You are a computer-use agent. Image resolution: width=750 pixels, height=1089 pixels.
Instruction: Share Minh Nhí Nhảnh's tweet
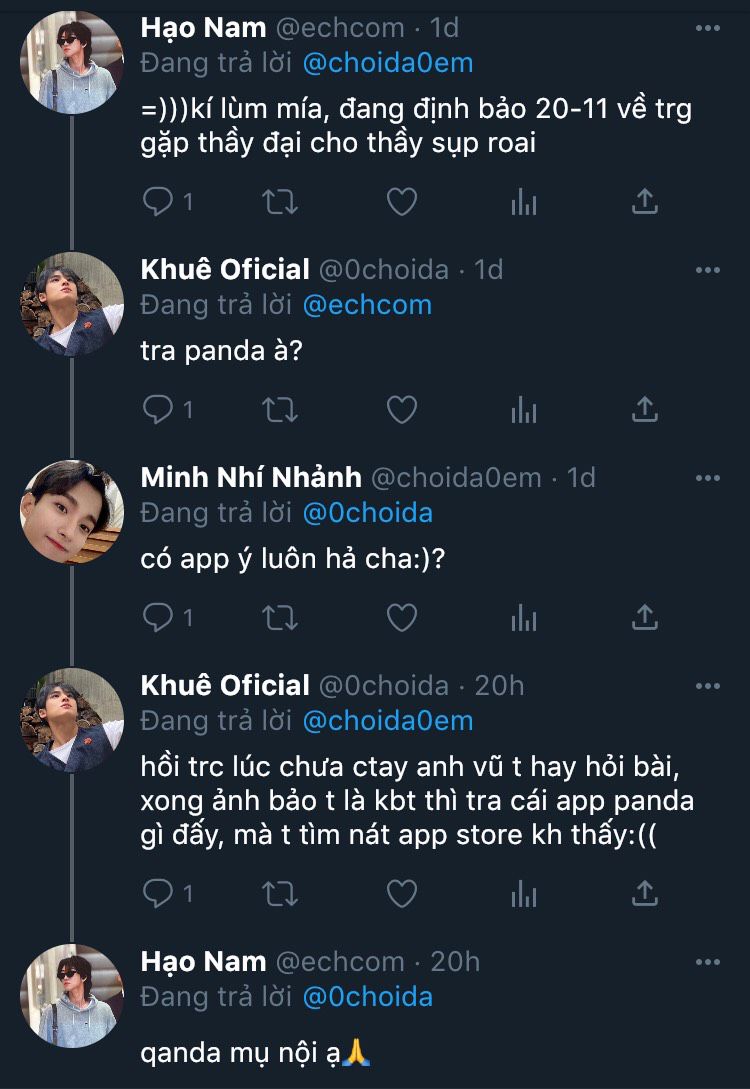coord(645,618)
